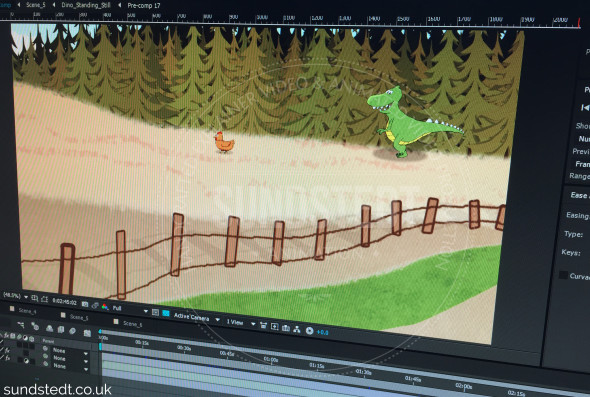Click the current timecode in viewer footer
This screenshot has width=590, height=397.
(x=64, y=301)
